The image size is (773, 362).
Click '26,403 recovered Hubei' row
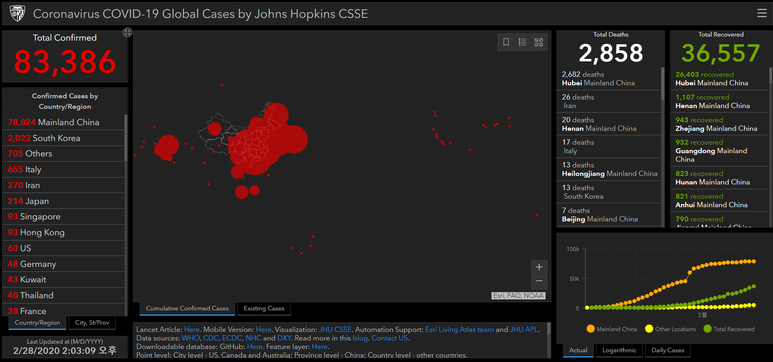720,79
